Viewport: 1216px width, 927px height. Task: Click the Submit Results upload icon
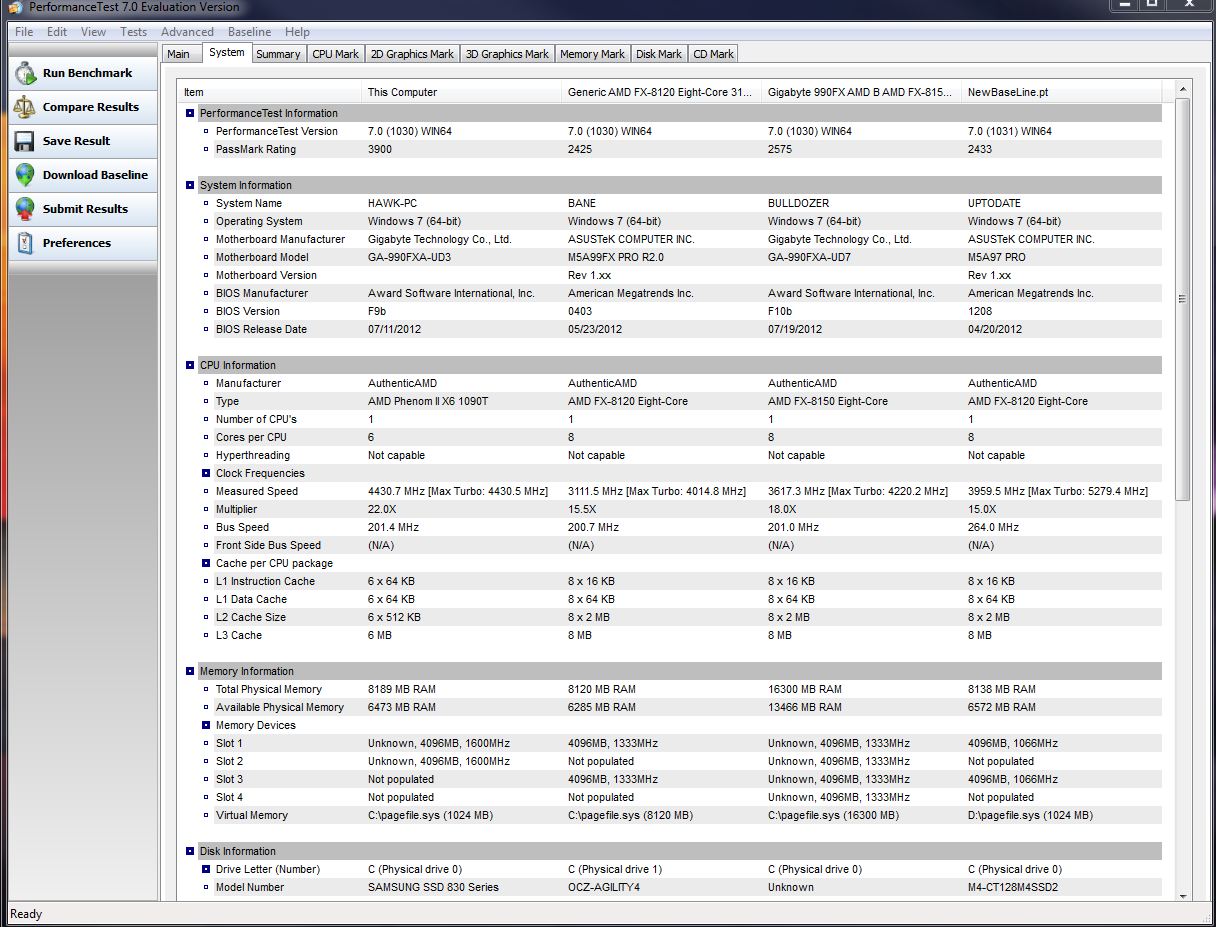26,209
